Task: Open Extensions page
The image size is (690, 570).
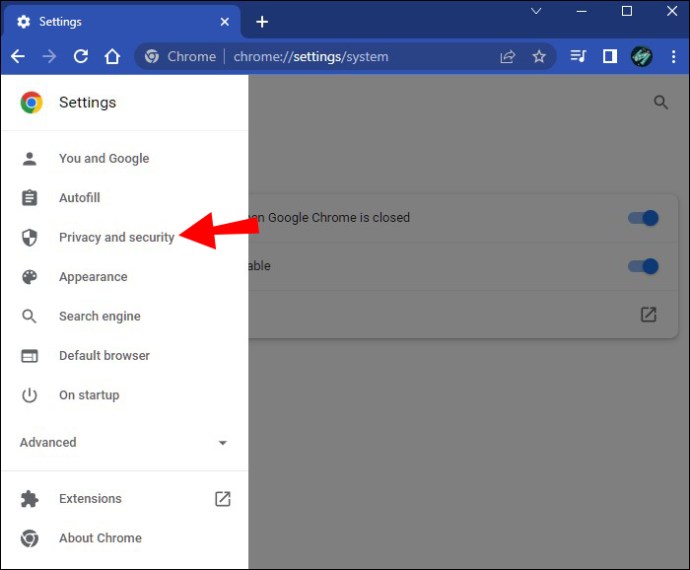Action: click(x=90, y=499)
